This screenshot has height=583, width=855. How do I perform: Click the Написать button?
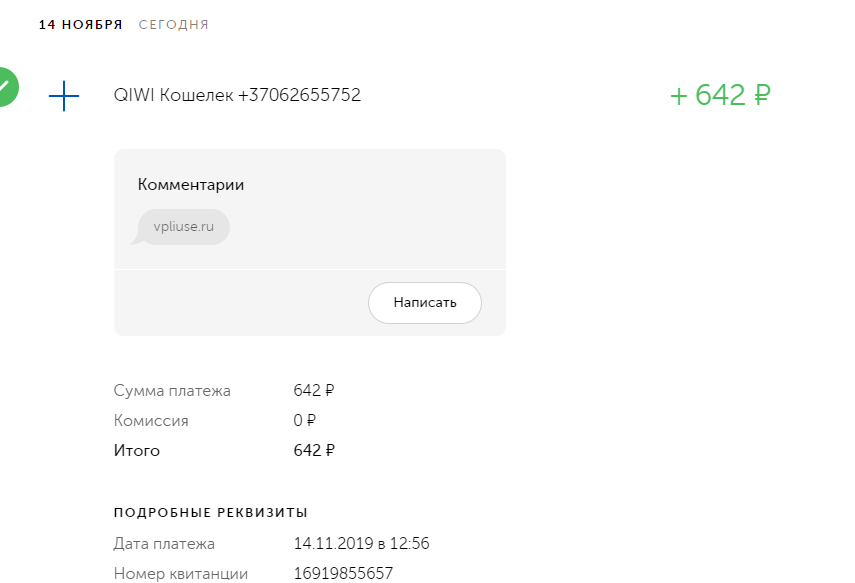[x=425, y=303]
